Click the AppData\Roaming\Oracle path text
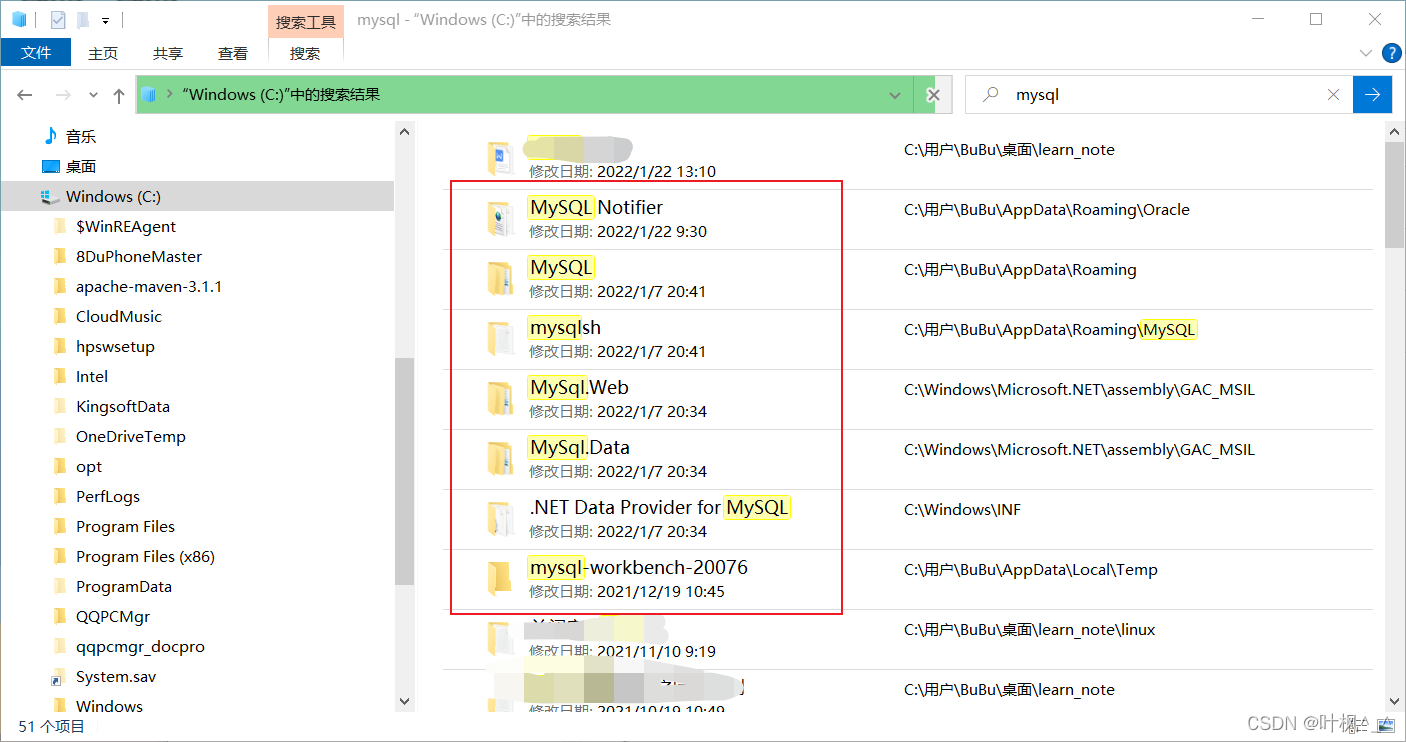Screen dimensions: 1406x742 pyautogui.click(x=1047, y=210)
